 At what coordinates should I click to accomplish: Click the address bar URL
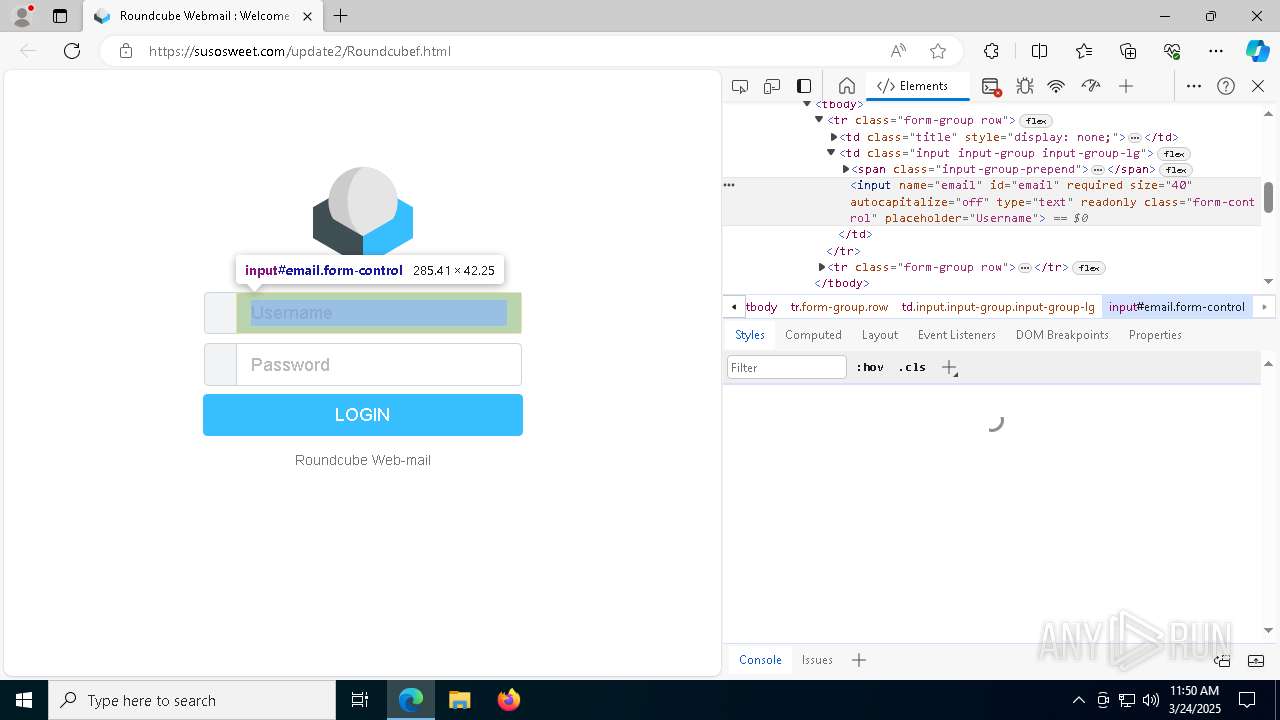point(300,51)
